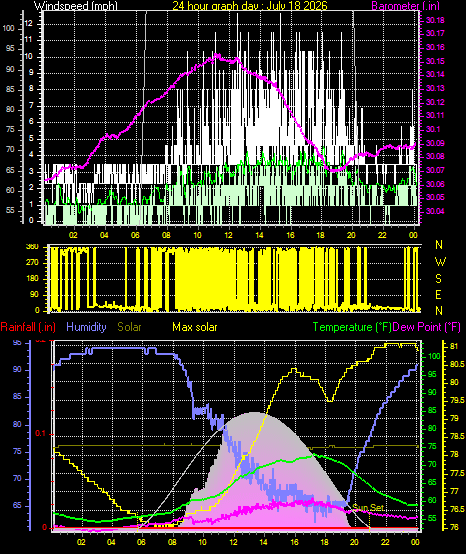Click the 0.1 rainfall scale value

click(x=41, y=434)
